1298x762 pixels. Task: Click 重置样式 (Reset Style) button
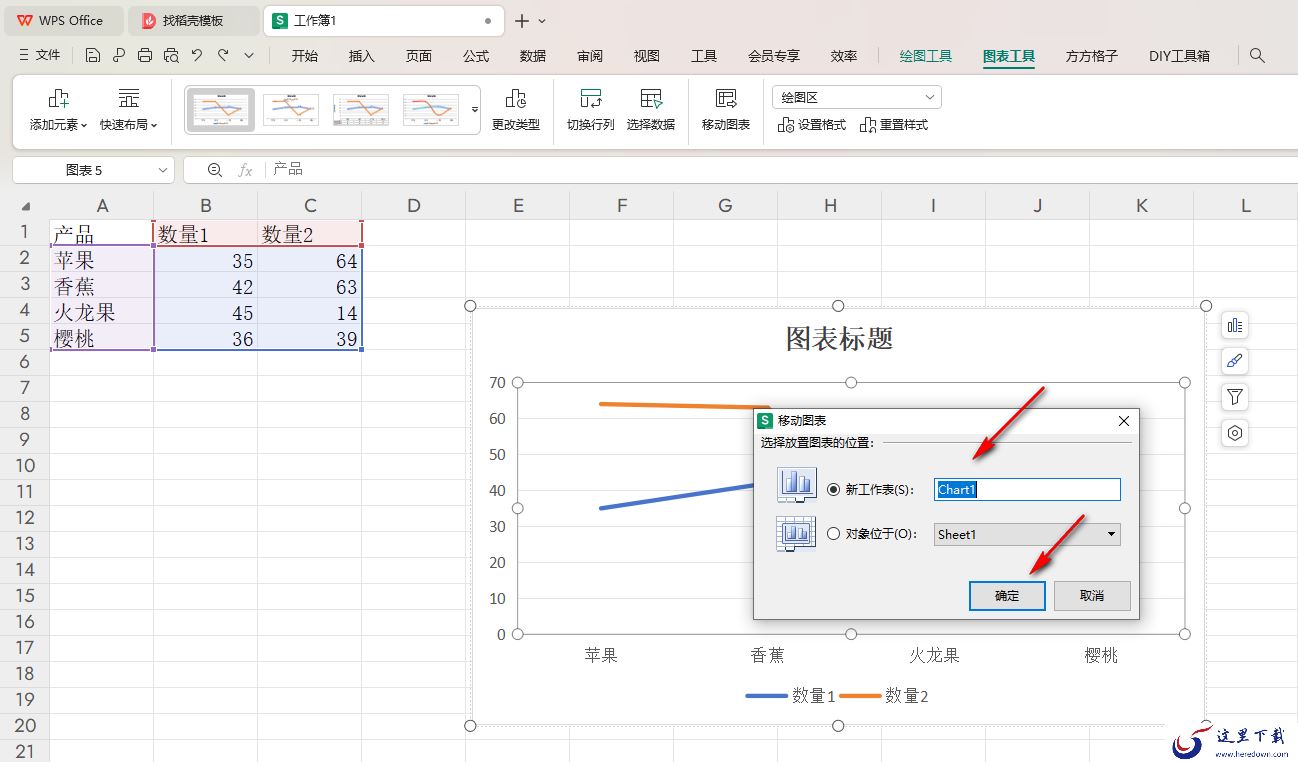tap(894, 125)
